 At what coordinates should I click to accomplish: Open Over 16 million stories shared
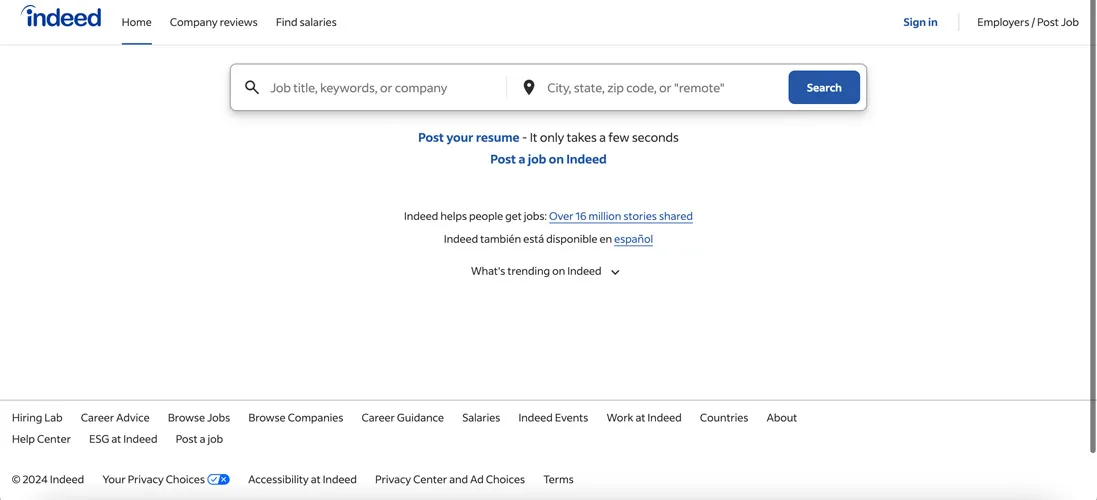[x=621, y=217]
